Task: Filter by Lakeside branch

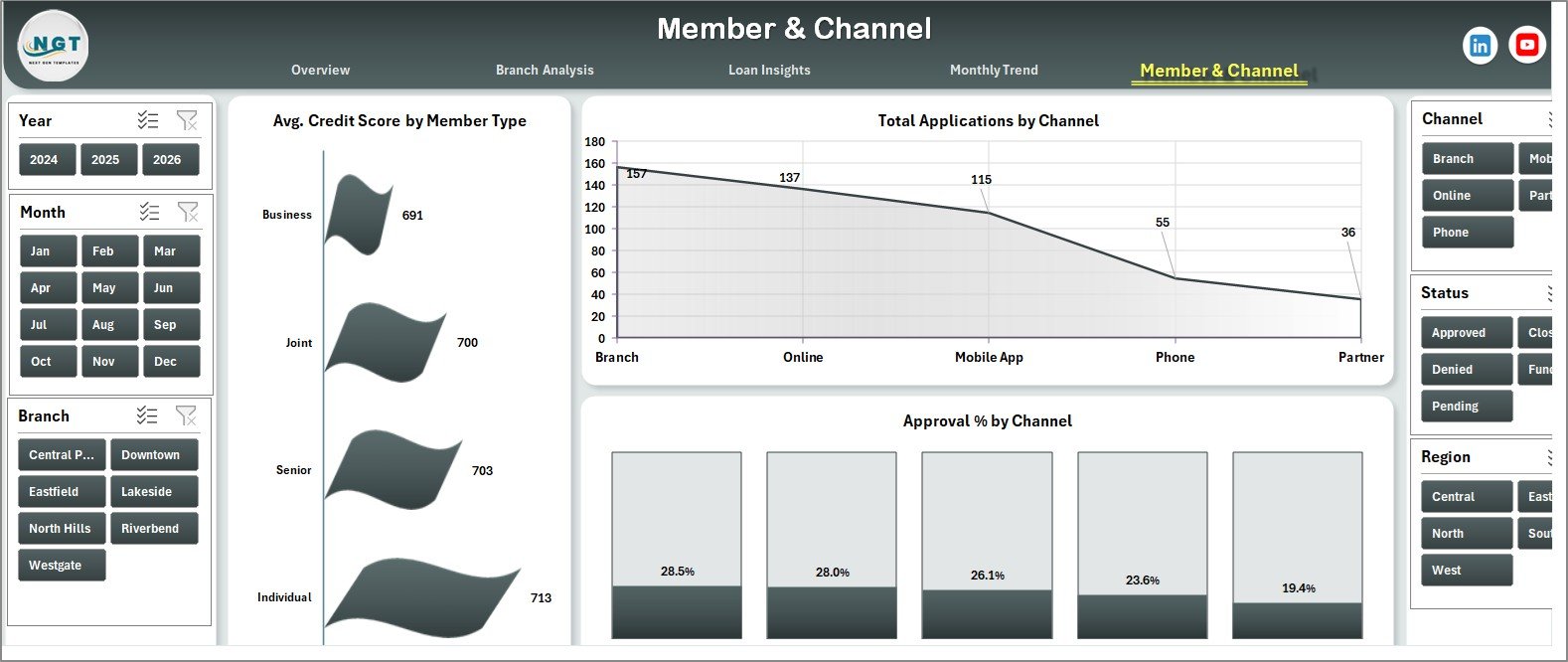Action: (x=154, y=491)
